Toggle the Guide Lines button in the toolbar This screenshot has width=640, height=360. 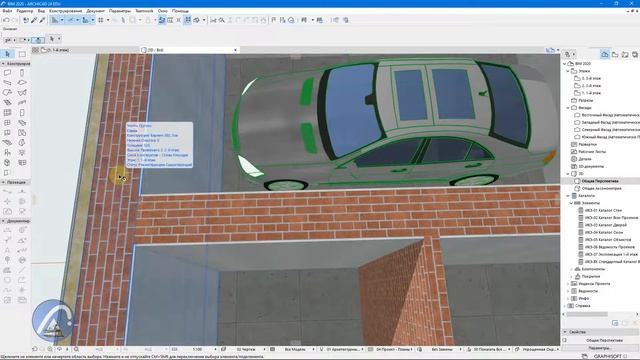click(x=55, y=20)
